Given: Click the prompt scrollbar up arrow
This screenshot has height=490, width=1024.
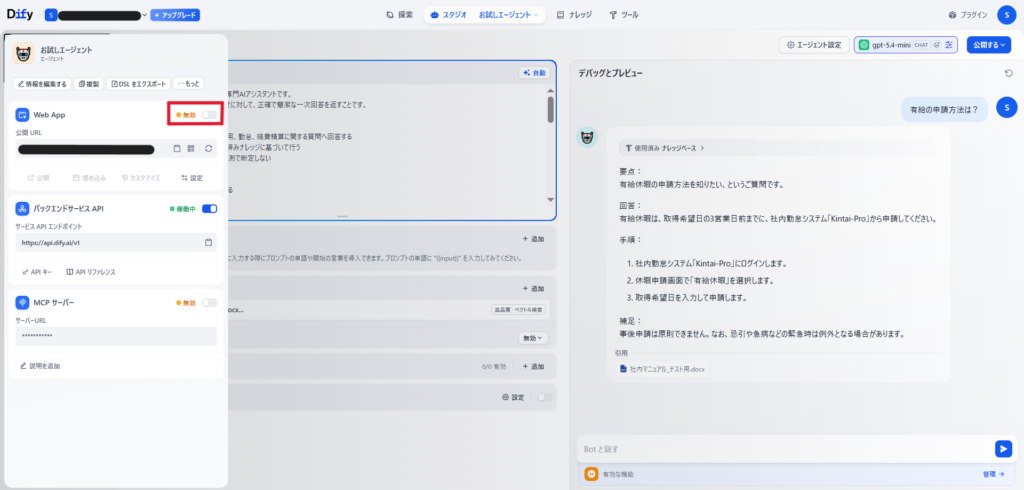Looking at the screenshot, I should pyautogui.click(x=551, y=91).
